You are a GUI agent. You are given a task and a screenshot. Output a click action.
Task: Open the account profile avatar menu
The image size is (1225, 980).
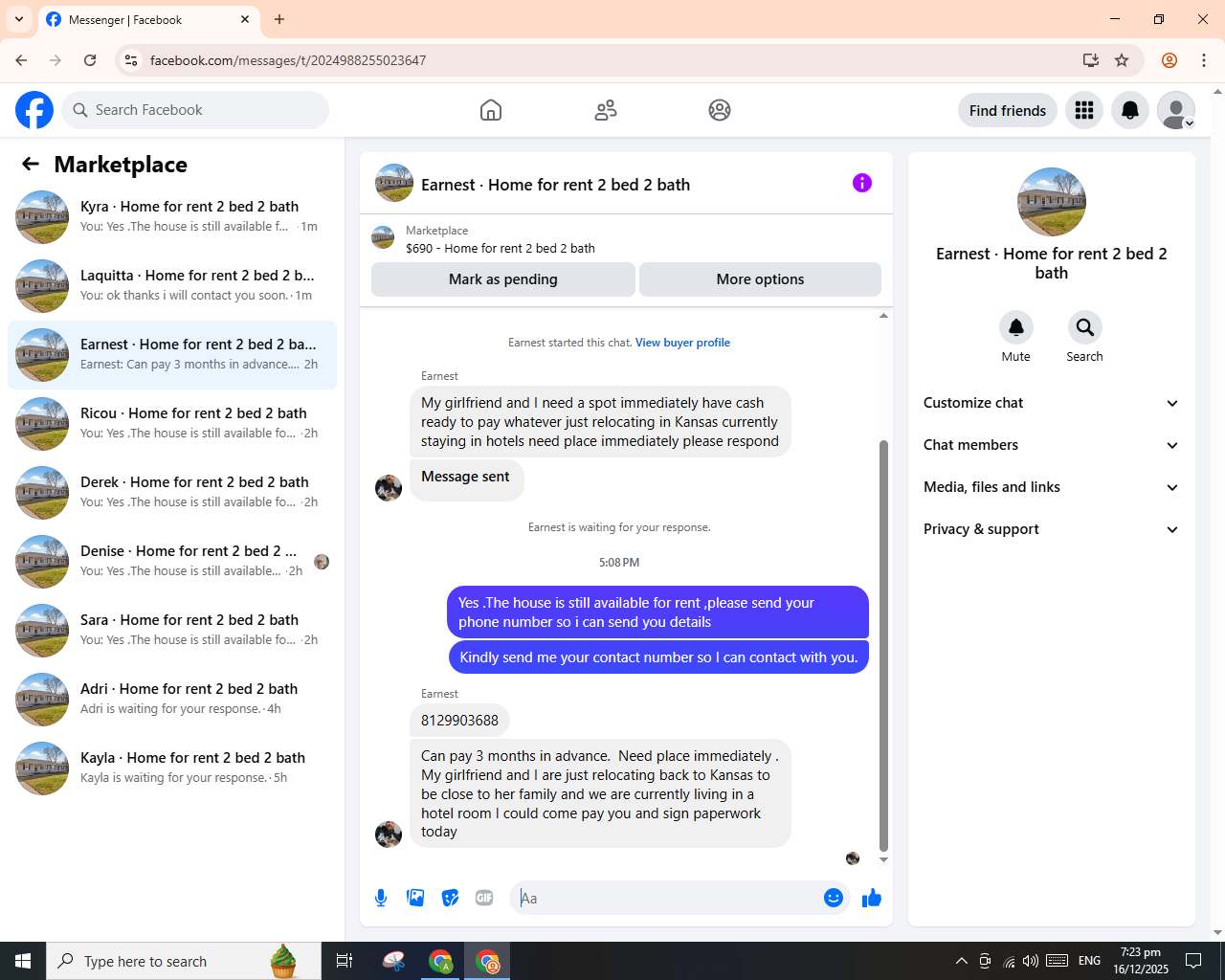point(1176,110)
